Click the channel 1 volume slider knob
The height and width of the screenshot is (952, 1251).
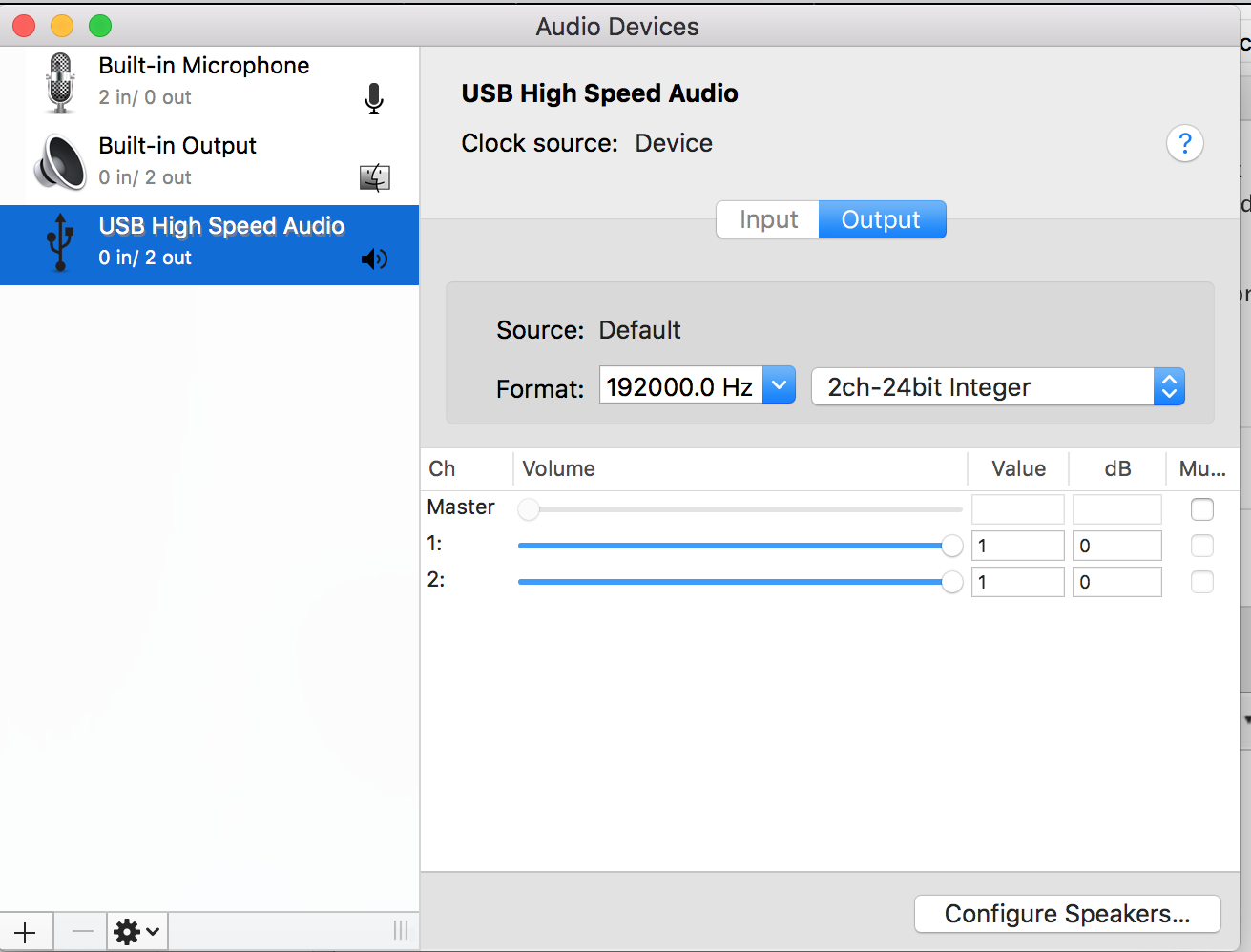(951, 546)
